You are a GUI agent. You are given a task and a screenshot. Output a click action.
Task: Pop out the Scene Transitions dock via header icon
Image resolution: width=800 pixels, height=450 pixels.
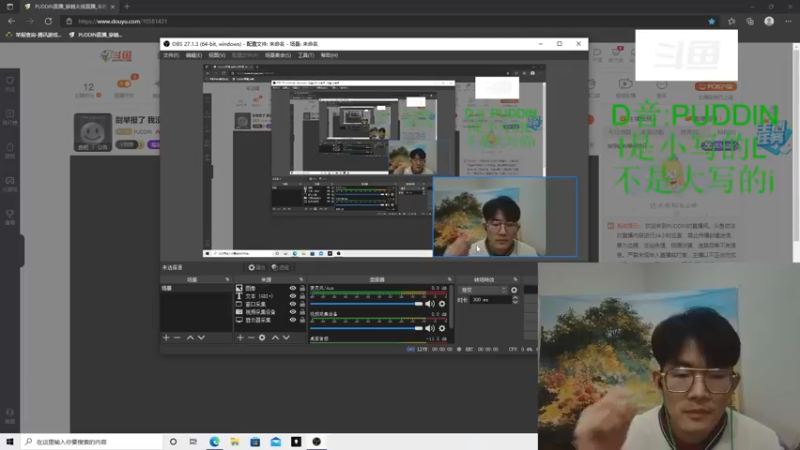tap(515, 280)
